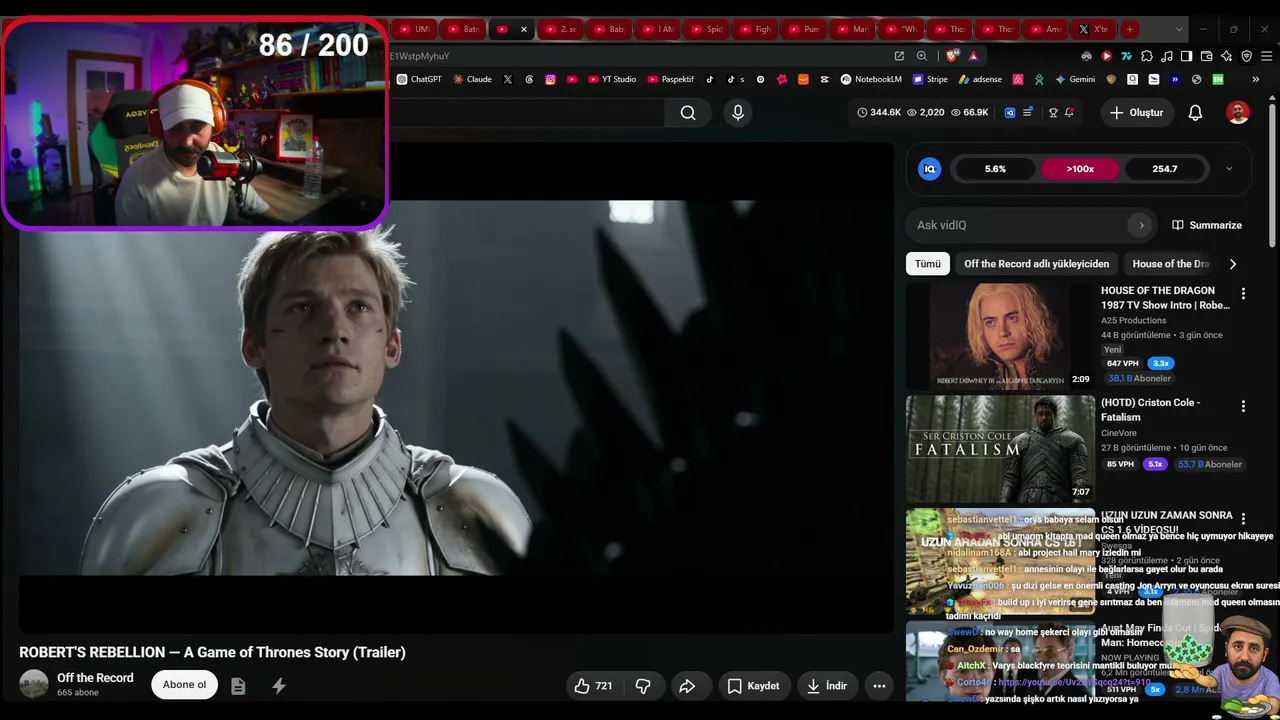Open the Off the Record channel avatar

pos(34,684)
